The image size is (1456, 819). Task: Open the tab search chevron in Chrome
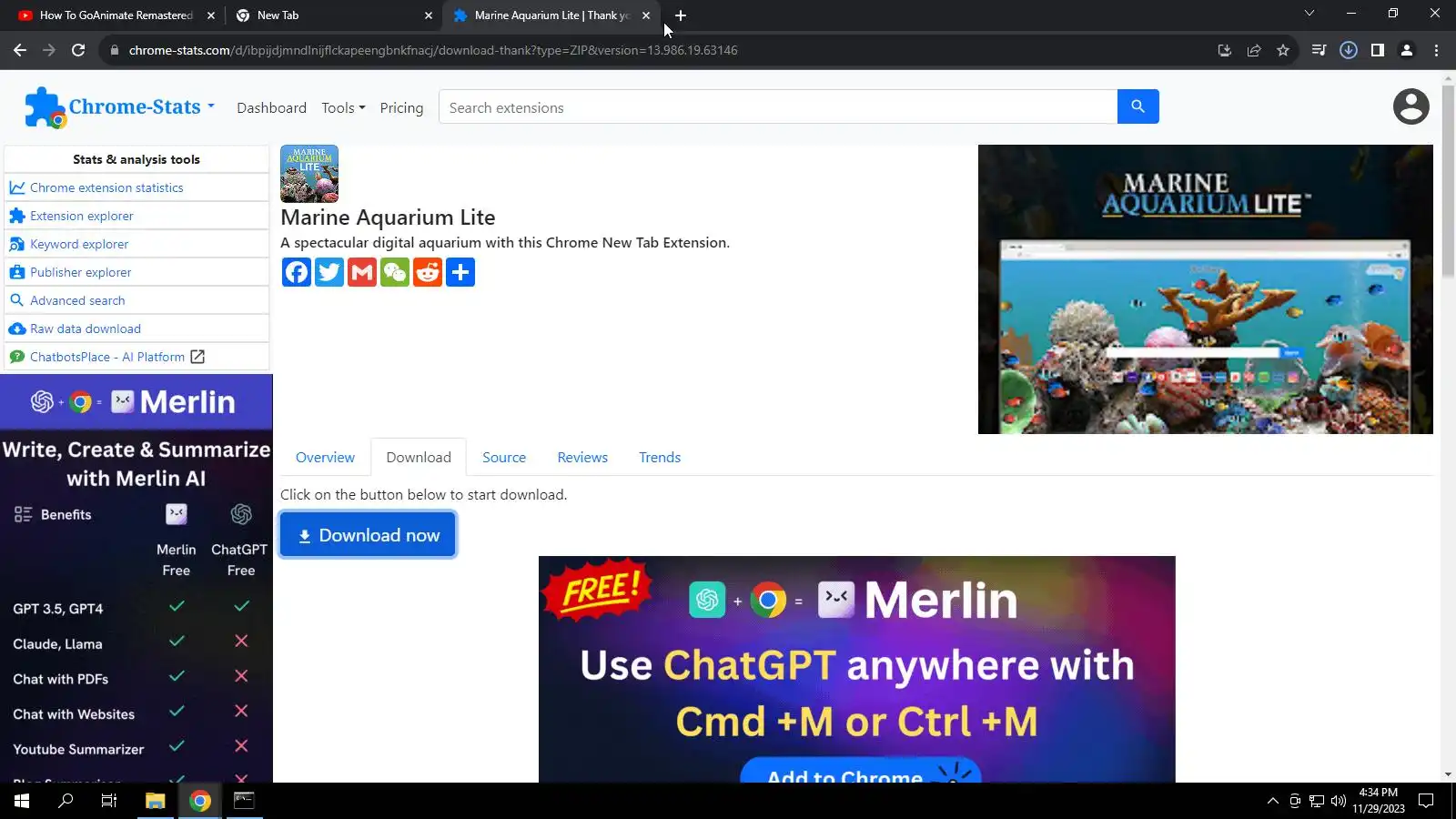pos(1309,14)
